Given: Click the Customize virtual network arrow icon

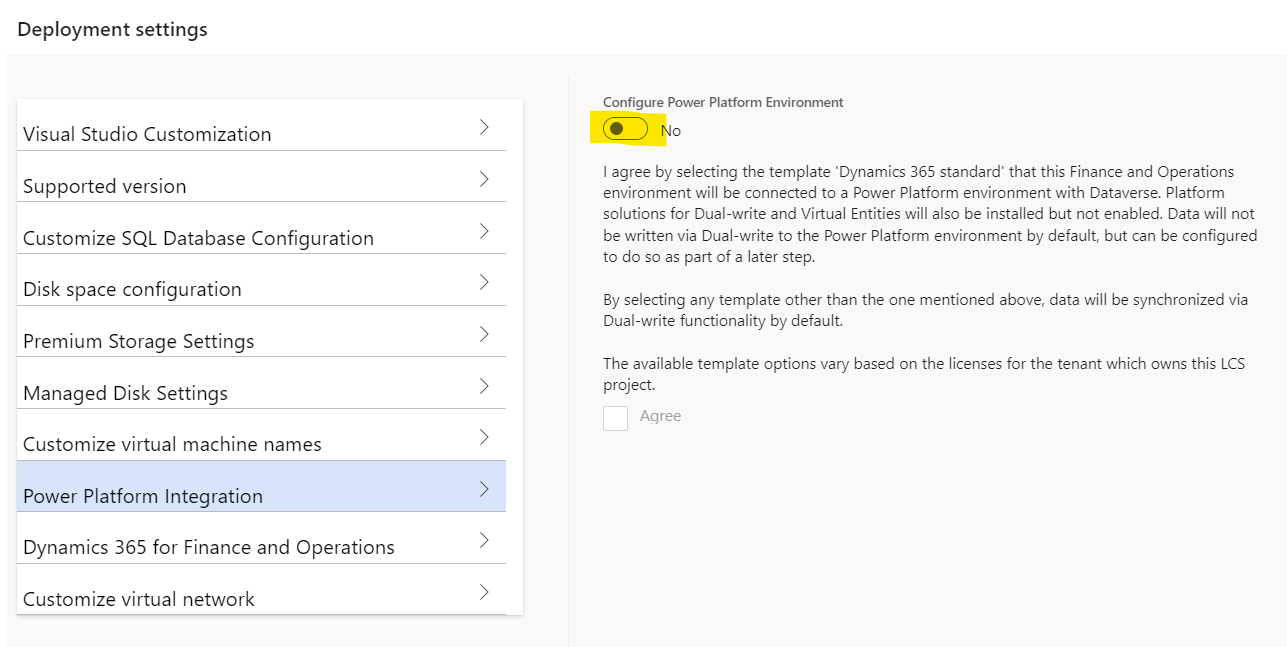Looking at the screenshot, I should (x=484, y=592).
